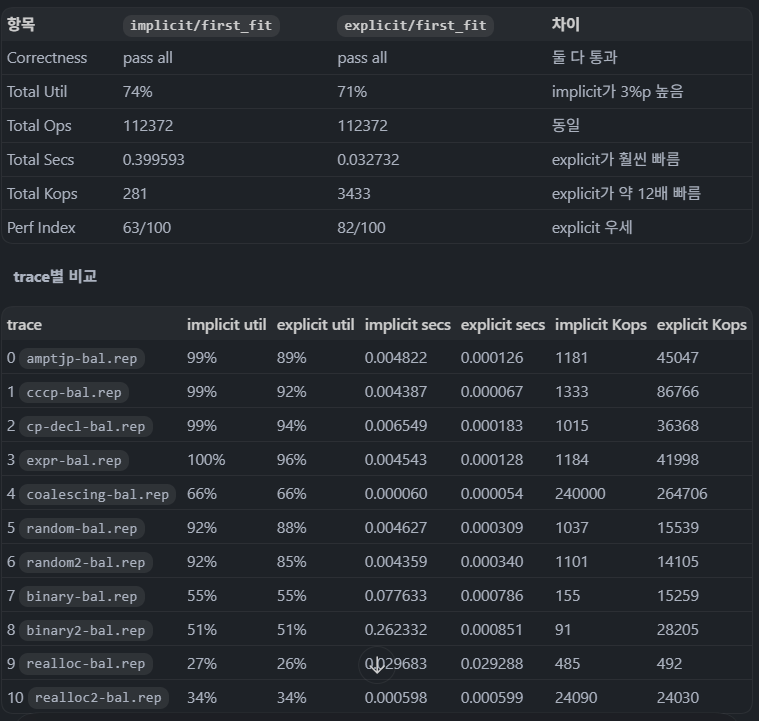Click the 차이 header cell
Screen dimensions: 759x721
[566, 24]
